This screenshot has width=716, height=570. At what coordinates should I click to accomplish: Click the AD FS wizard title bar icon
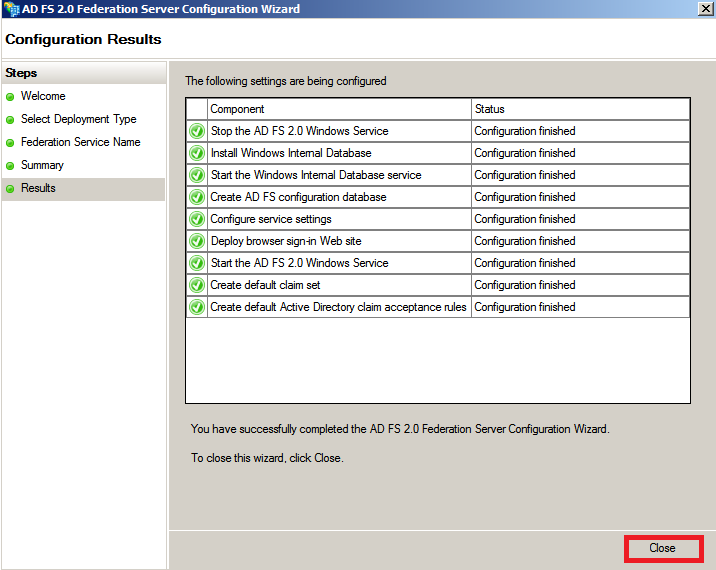click(11, 9)
